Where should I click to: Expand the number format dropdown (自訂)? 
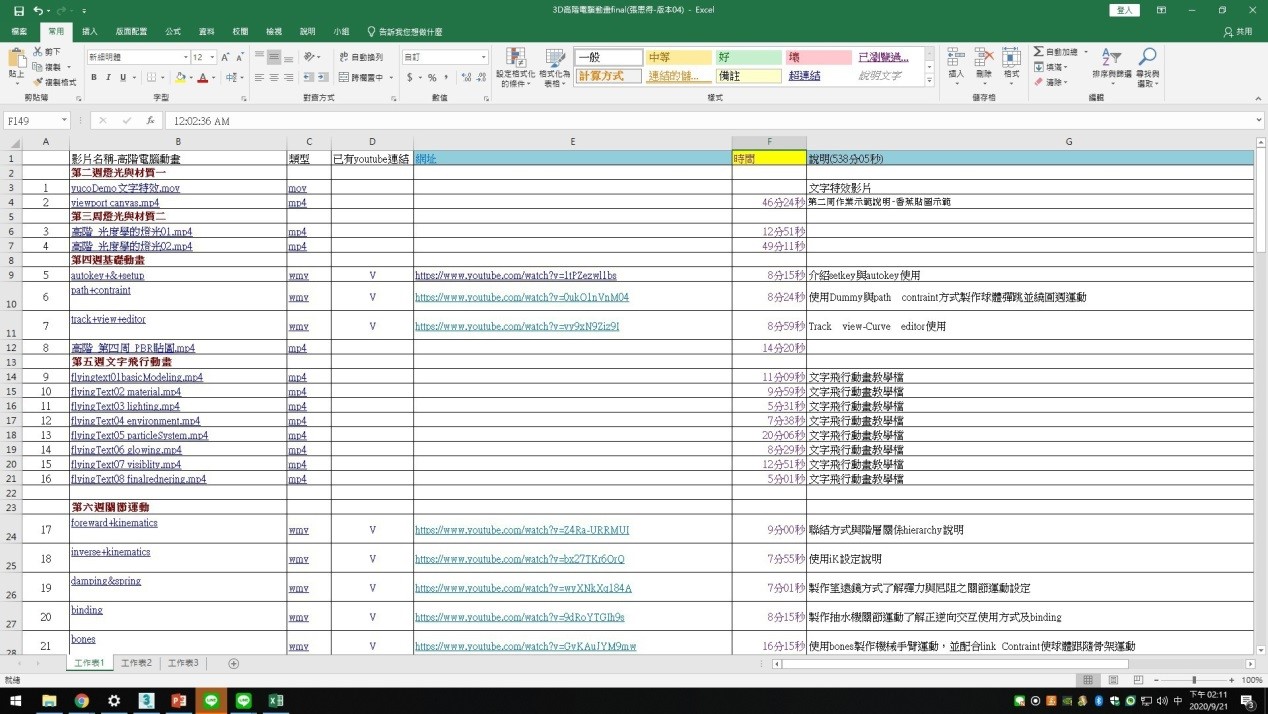483,58
